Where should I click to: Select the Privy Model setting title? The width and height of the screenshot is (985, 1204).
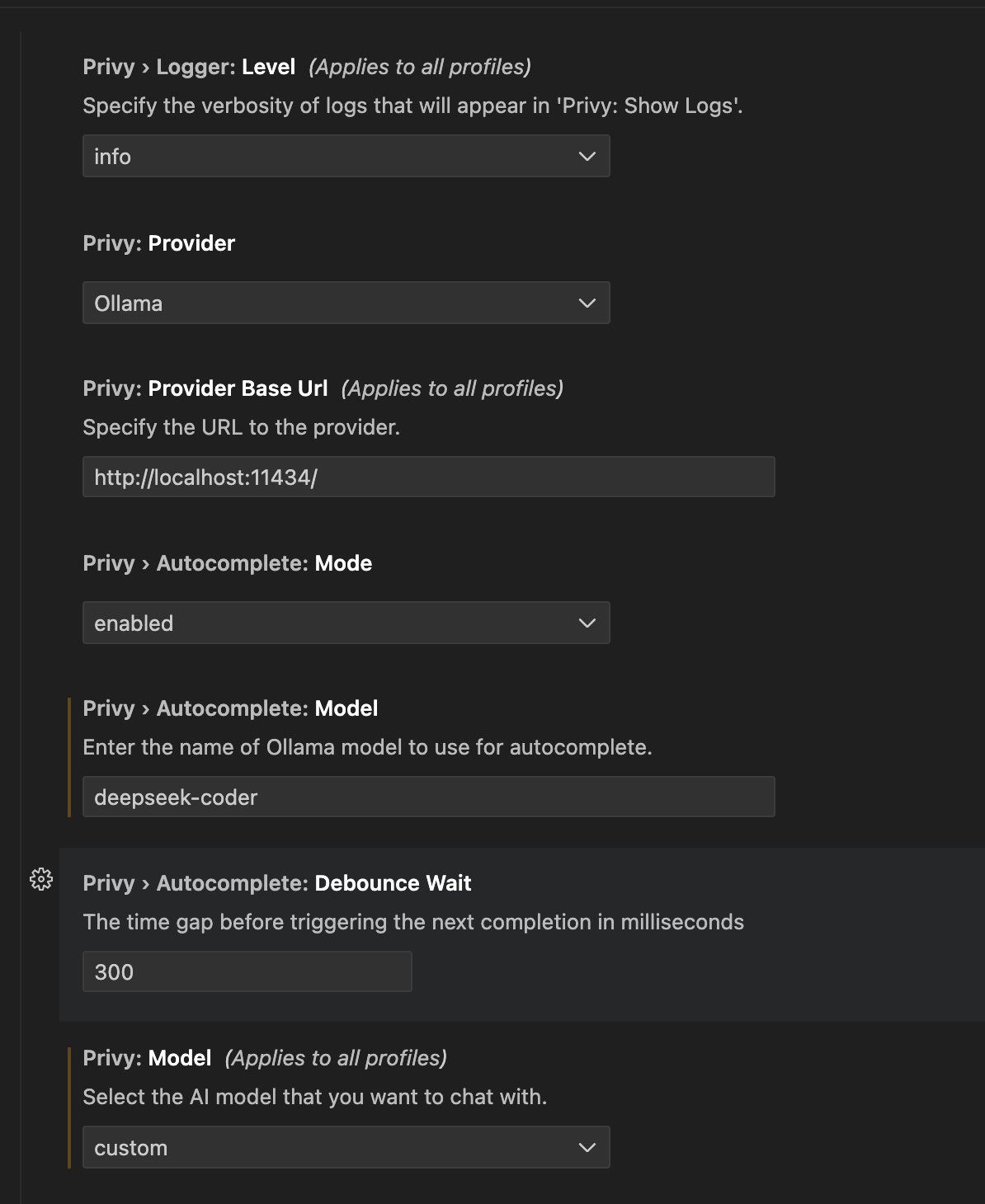[148, 1058]
